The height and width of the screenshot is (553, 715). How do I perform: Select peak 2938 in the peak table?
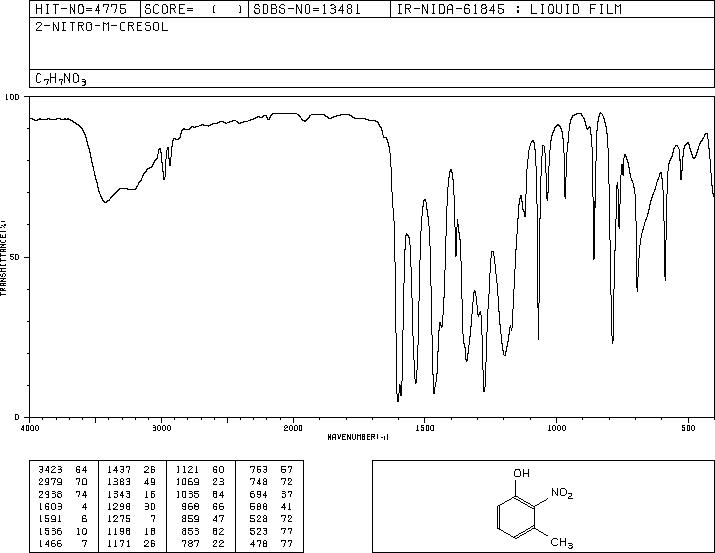[50, 494]
